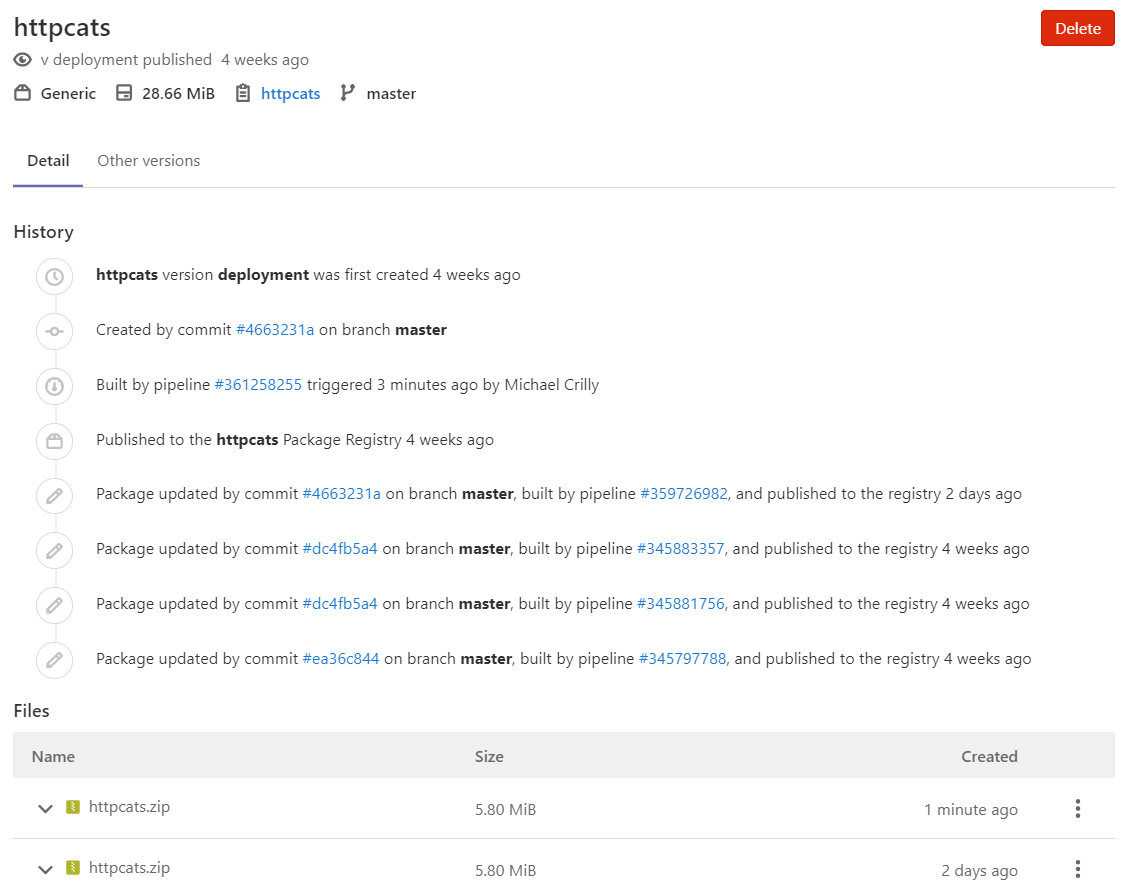The image size is (1130, 895).
Task: Open the kebab menu for newest httpcats.zip
Action: pyautogui.click(x=1077, y=809)
